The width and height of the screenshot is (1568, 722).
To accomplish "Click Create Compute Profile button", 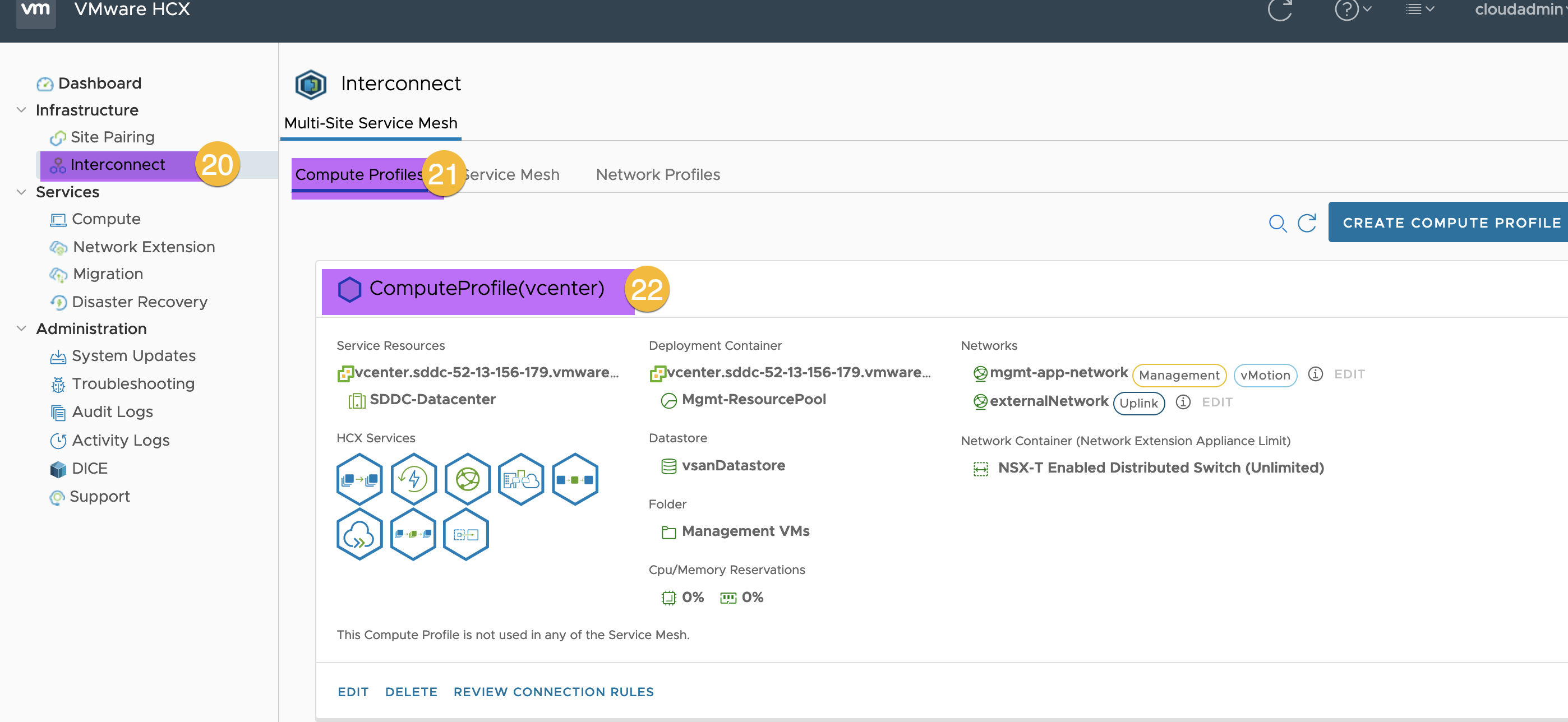I will pyautogui.click(x=1448, y=223).
